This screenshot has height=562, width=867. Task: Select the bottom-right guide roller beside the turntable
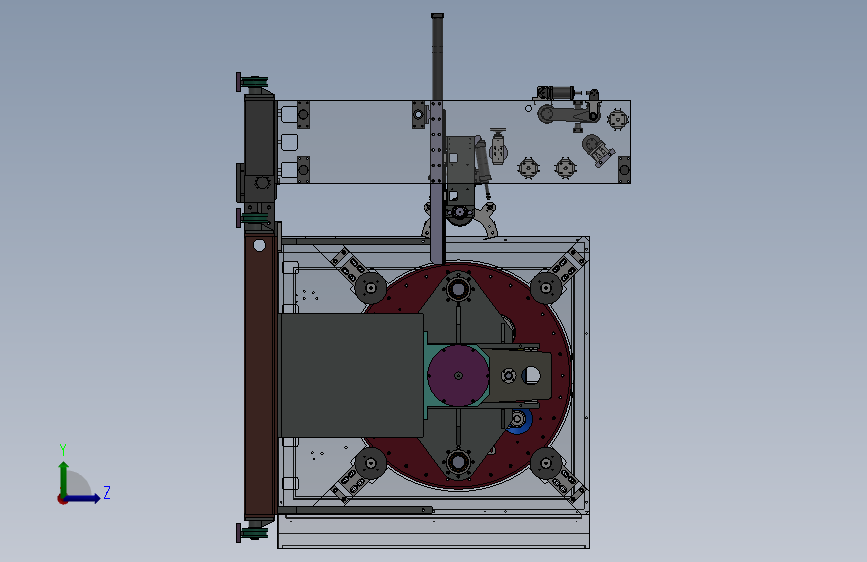click(546, 464)
